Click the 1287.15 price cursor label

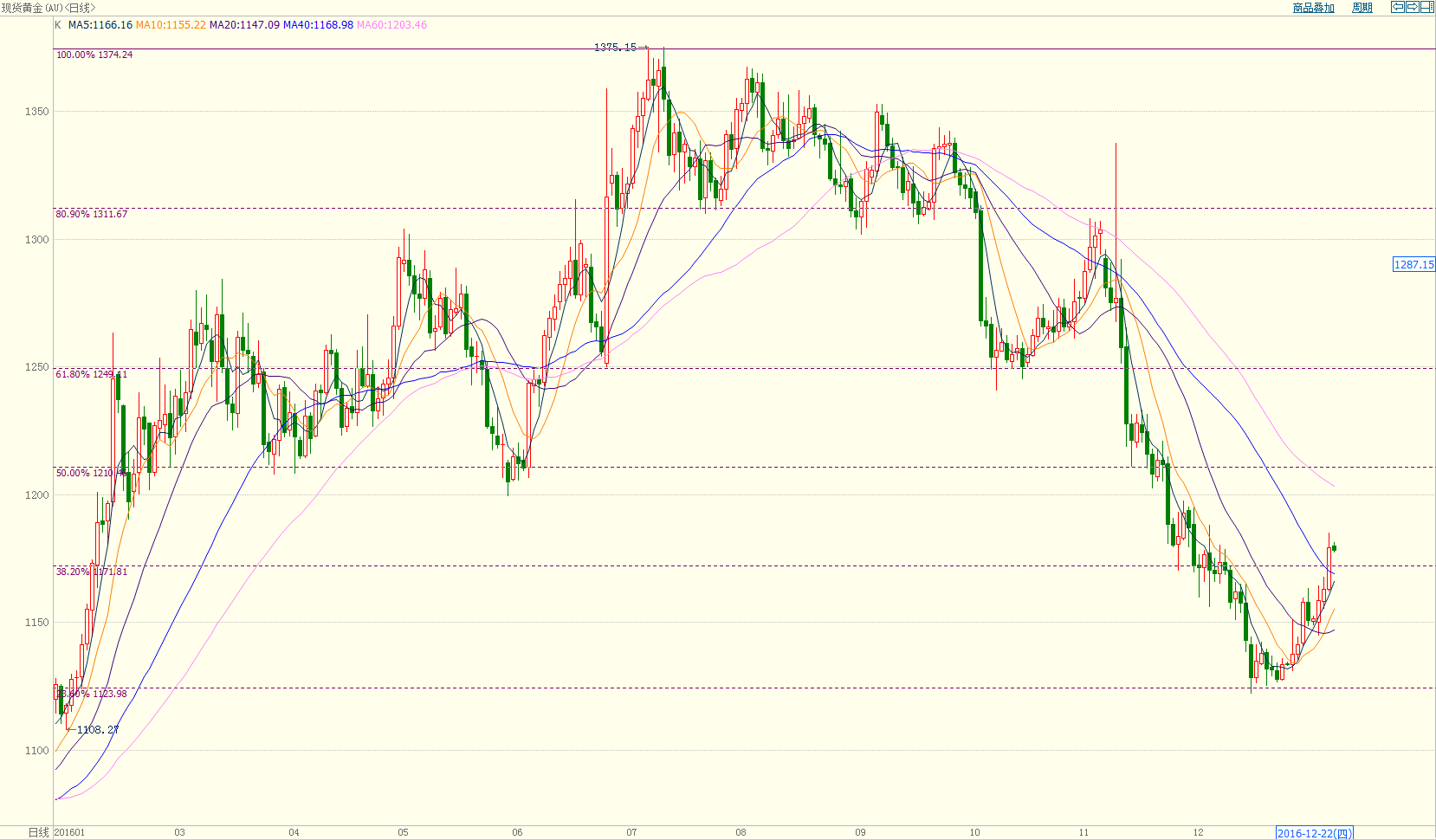point(1413,264)
